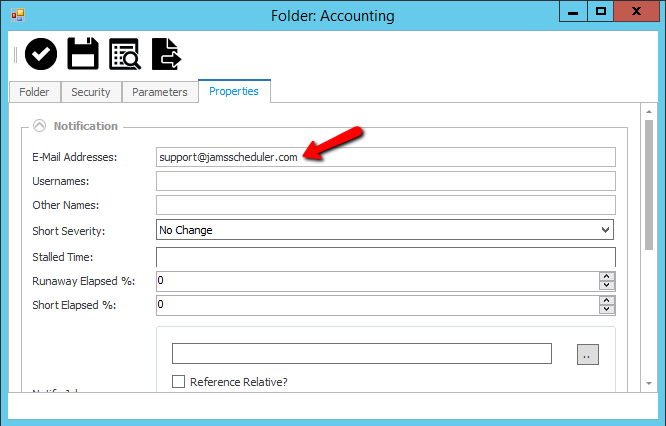666x426 pixels.
Task: Enable the Reference Relative? checkbox
Action: coord(178,381)
